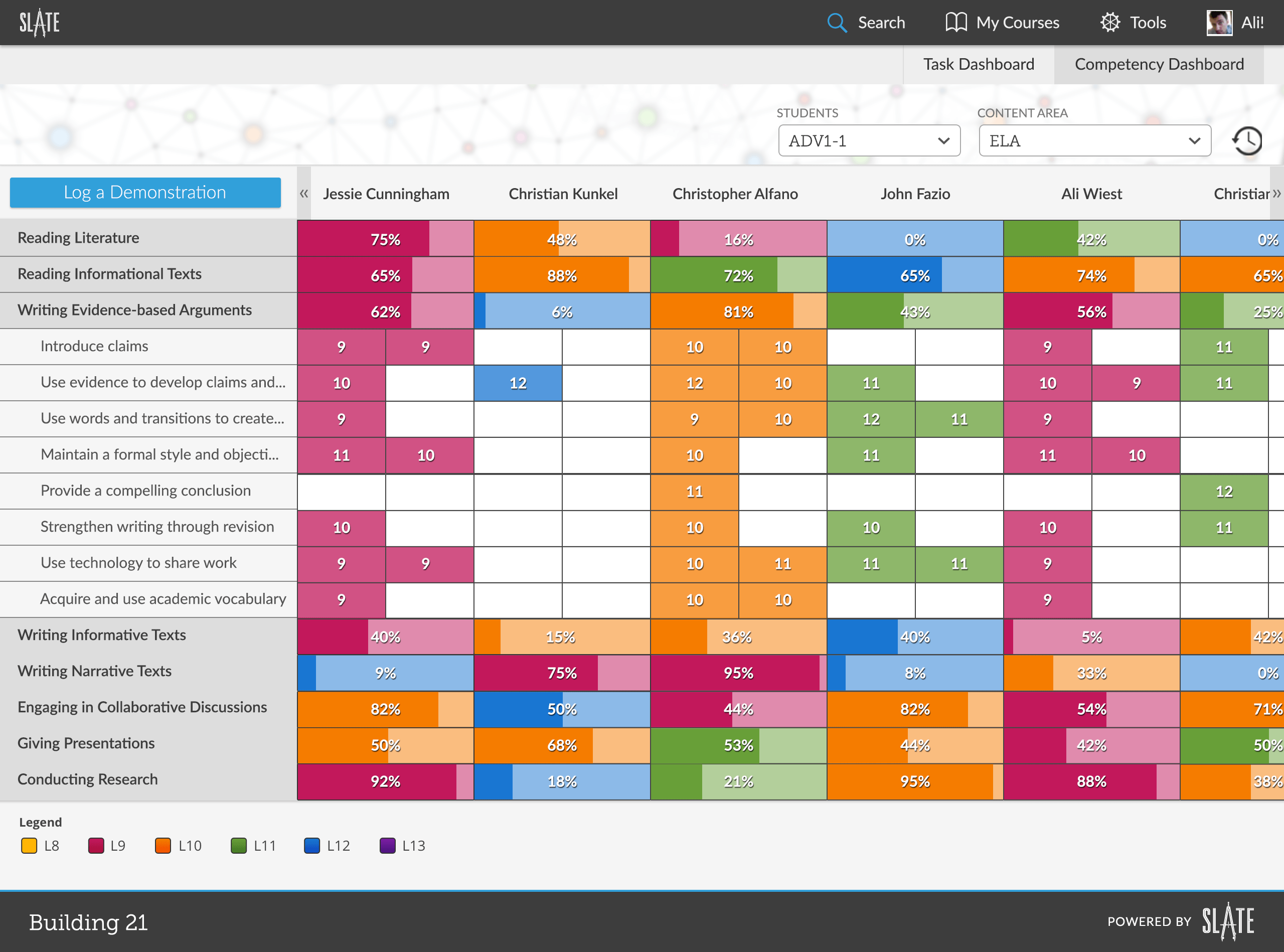Click John Fazio's 0% Reading Literature bar

pos(915,239)
